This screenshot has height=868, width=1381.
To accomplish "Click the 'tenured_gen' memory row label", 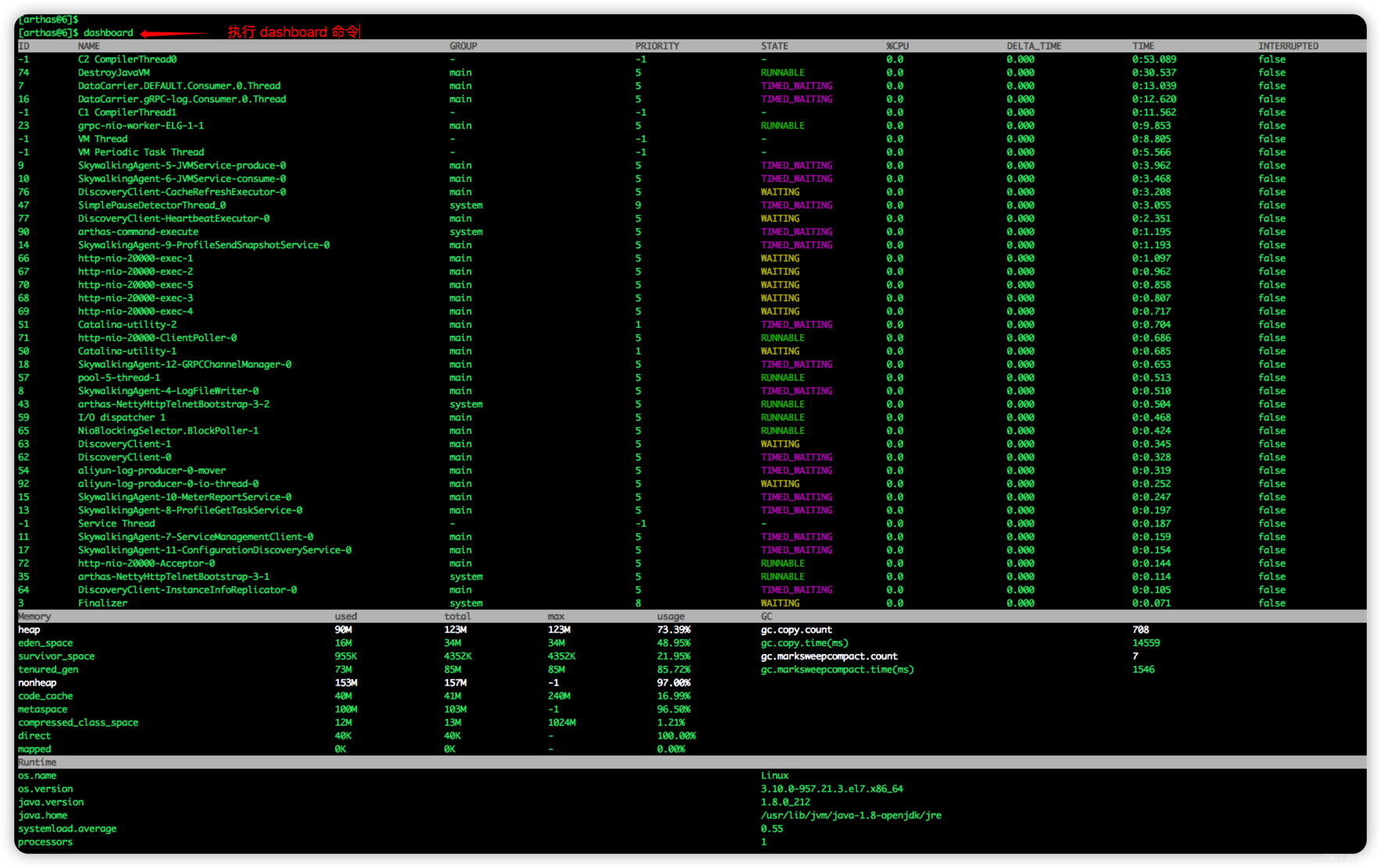I will [48, 670].
